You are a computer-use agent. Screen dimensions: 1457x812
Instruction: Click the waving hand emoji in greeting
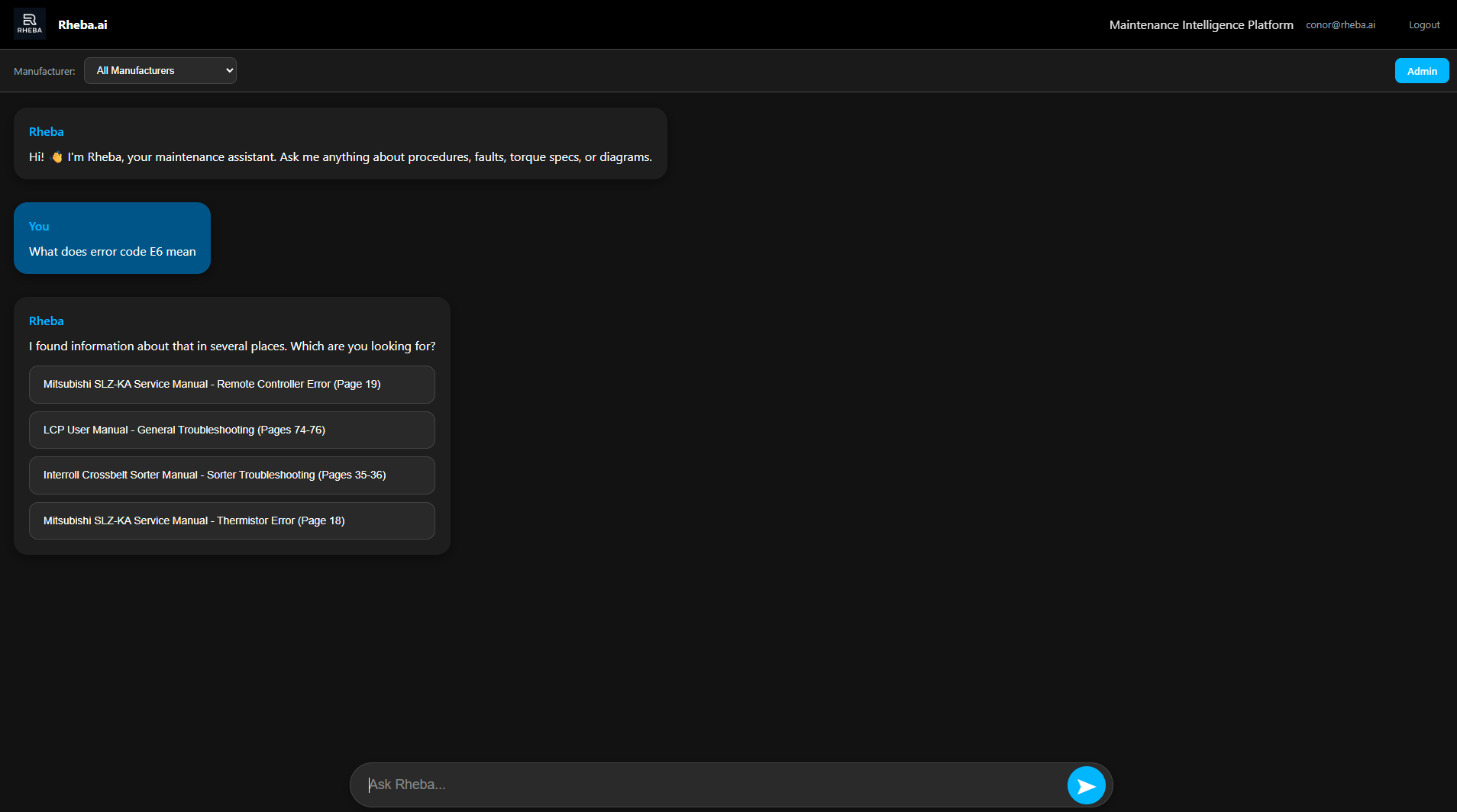pos(57,157)
